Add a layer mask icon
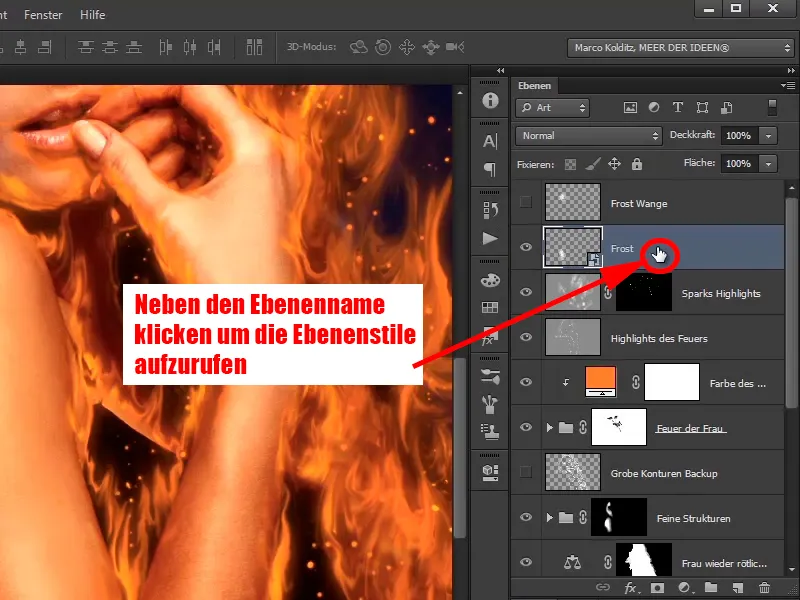 [658, 588]
